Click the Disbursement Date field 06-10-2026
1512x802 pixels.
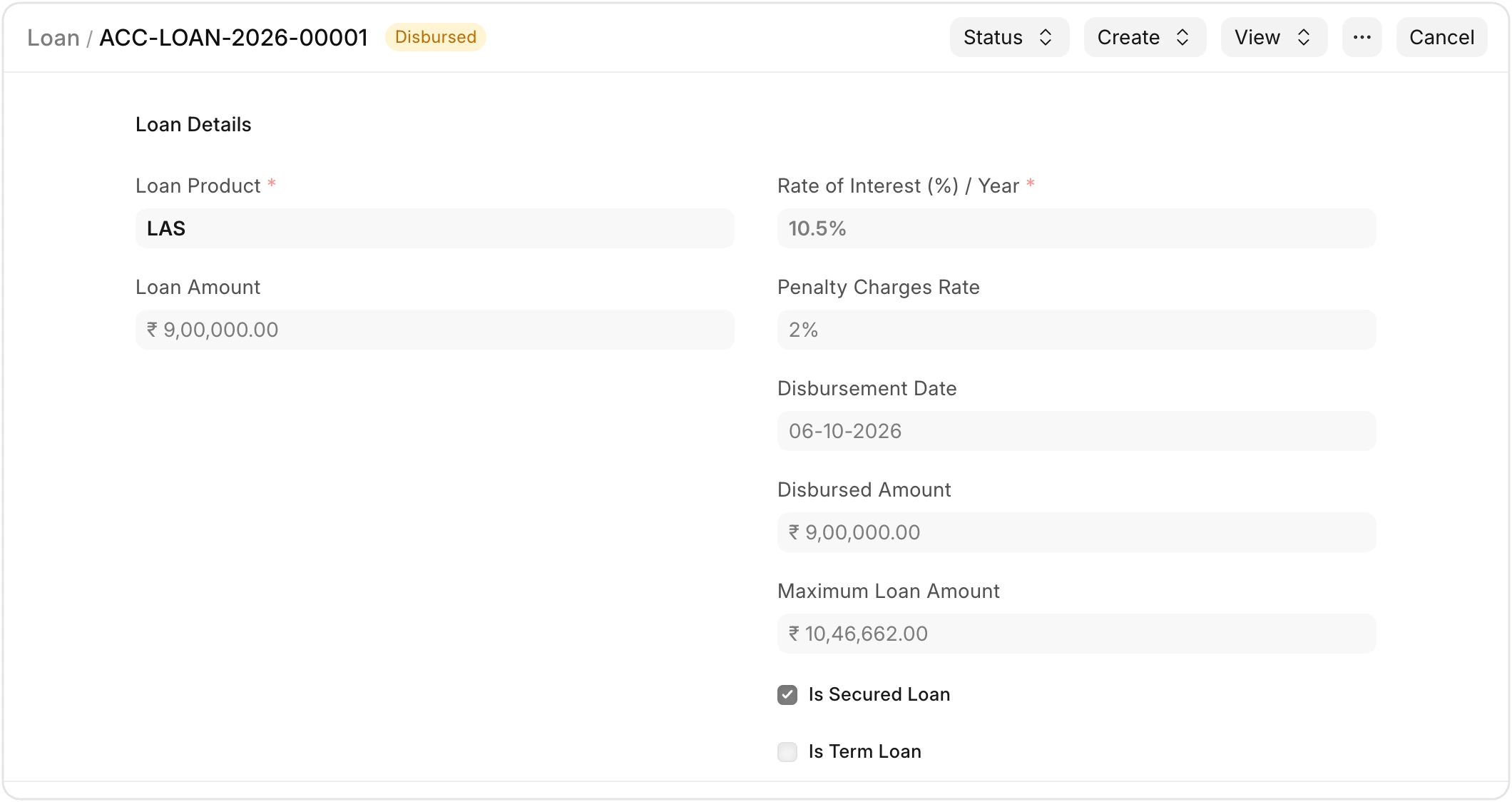[x=1077, y=431]
